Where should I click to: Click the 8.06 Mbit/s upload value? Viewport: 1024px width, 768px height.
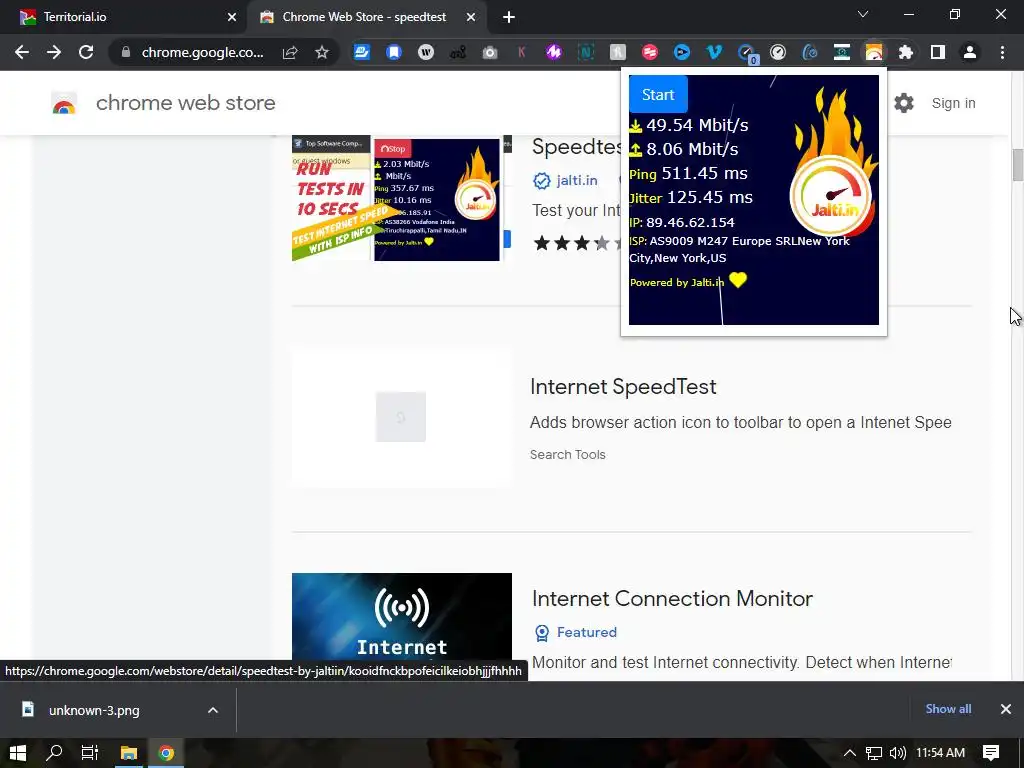[x=692, y=149]
